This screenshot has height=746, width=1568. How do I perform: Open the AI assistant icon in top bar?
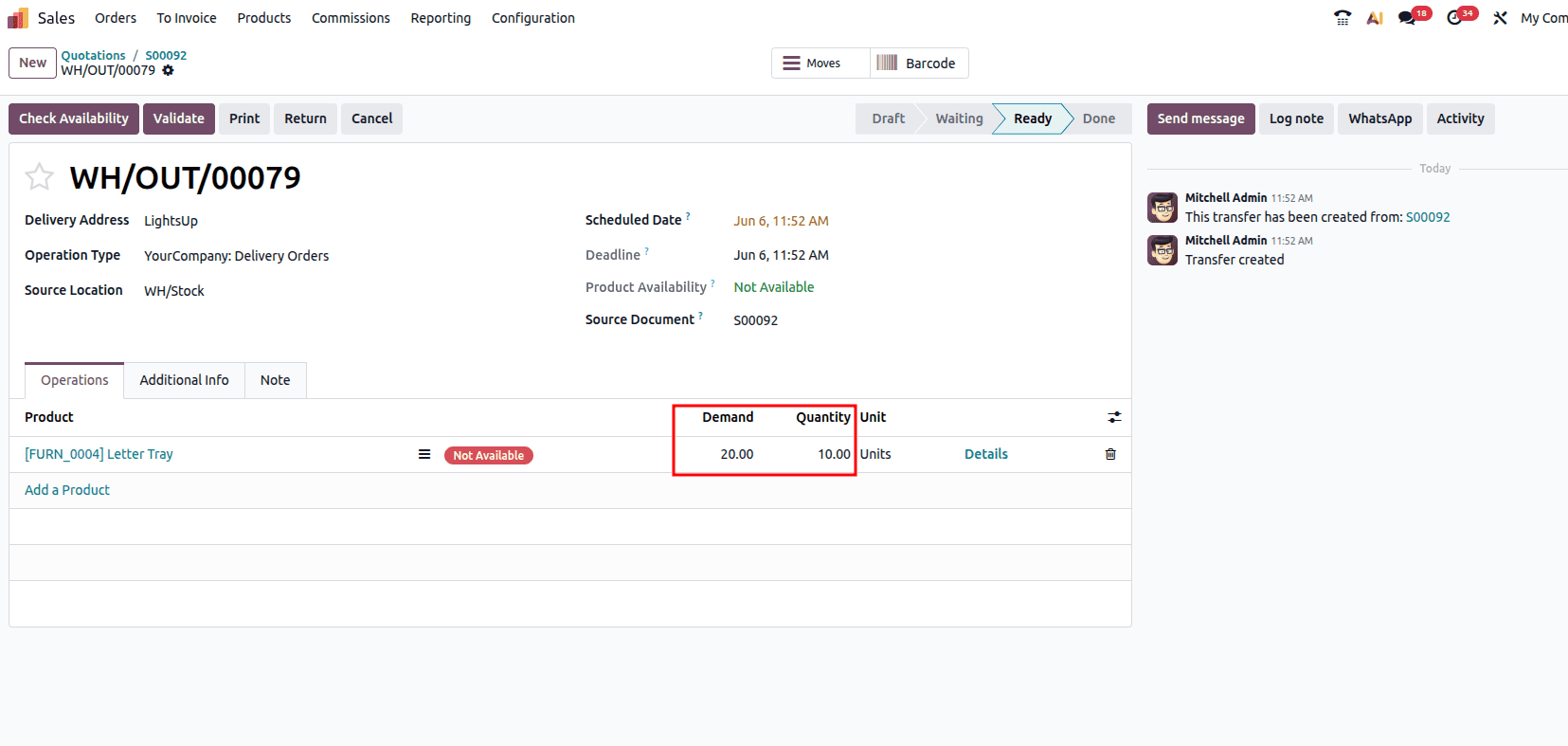1375,18
